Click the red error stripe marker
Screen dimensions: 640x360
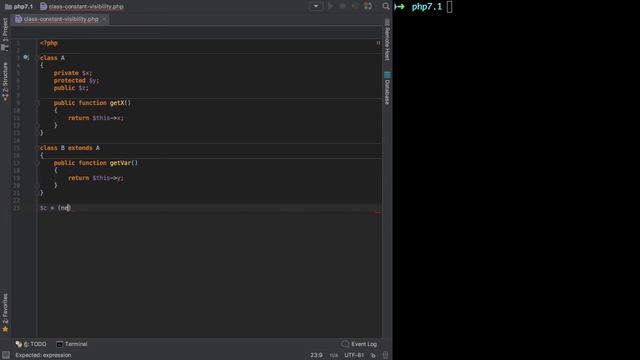(x=379, y=212)
